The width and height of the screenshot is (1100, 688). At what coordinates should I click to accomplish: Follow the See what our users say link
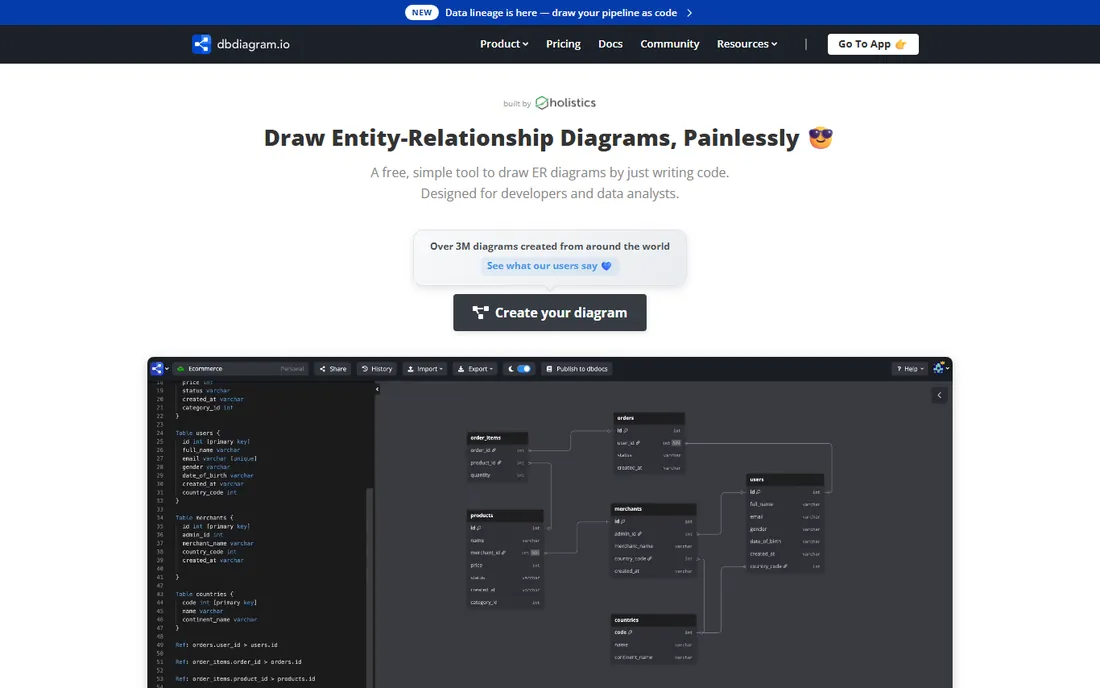coord(549,266)
